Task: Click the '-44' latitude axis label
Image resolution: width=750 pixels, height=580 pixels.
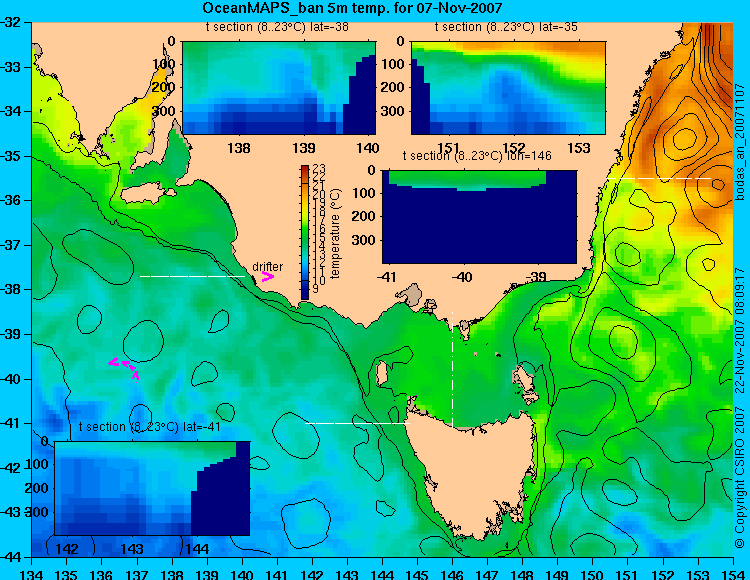Action: click(x=10, y=557)
